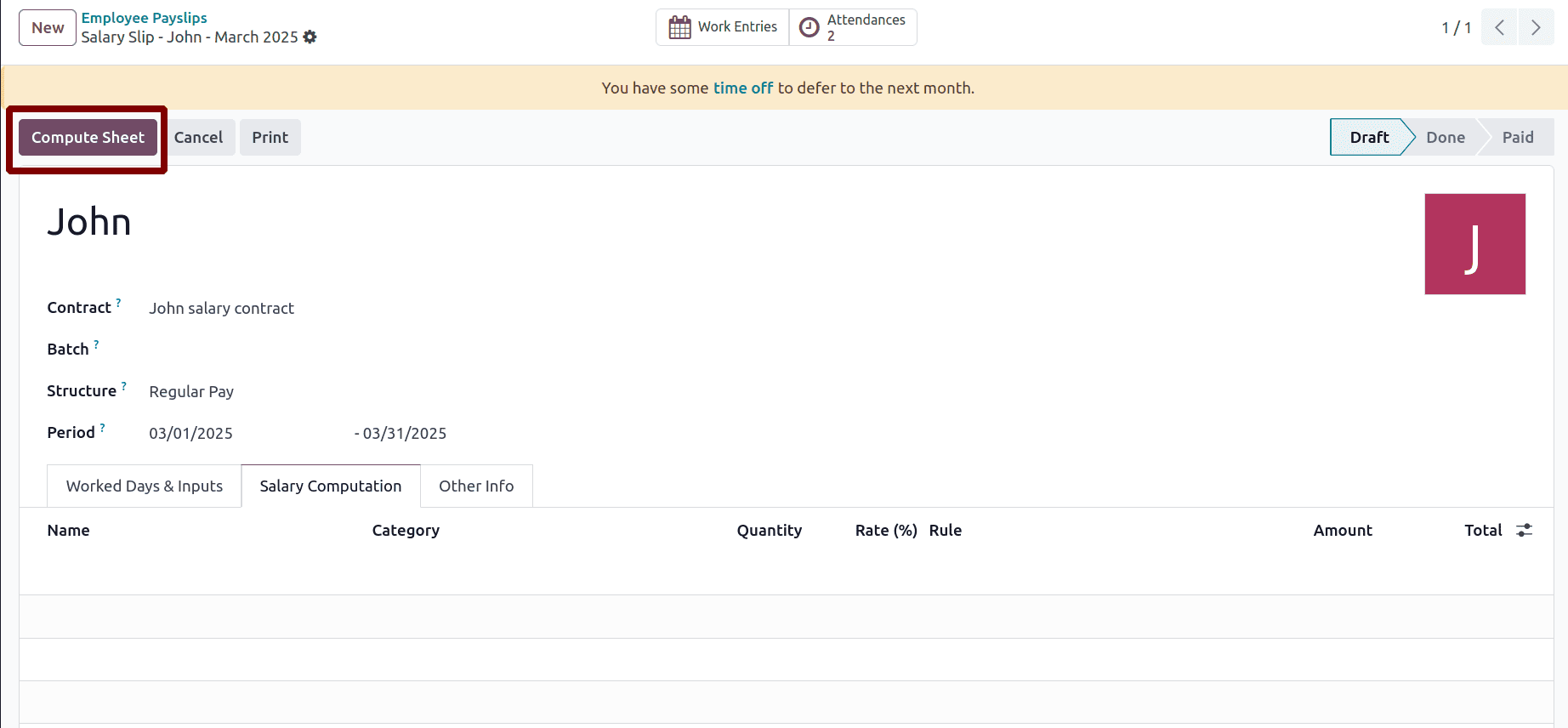Click the record counter 1 / 1

pyautogui.click(x=1456, y=27)
